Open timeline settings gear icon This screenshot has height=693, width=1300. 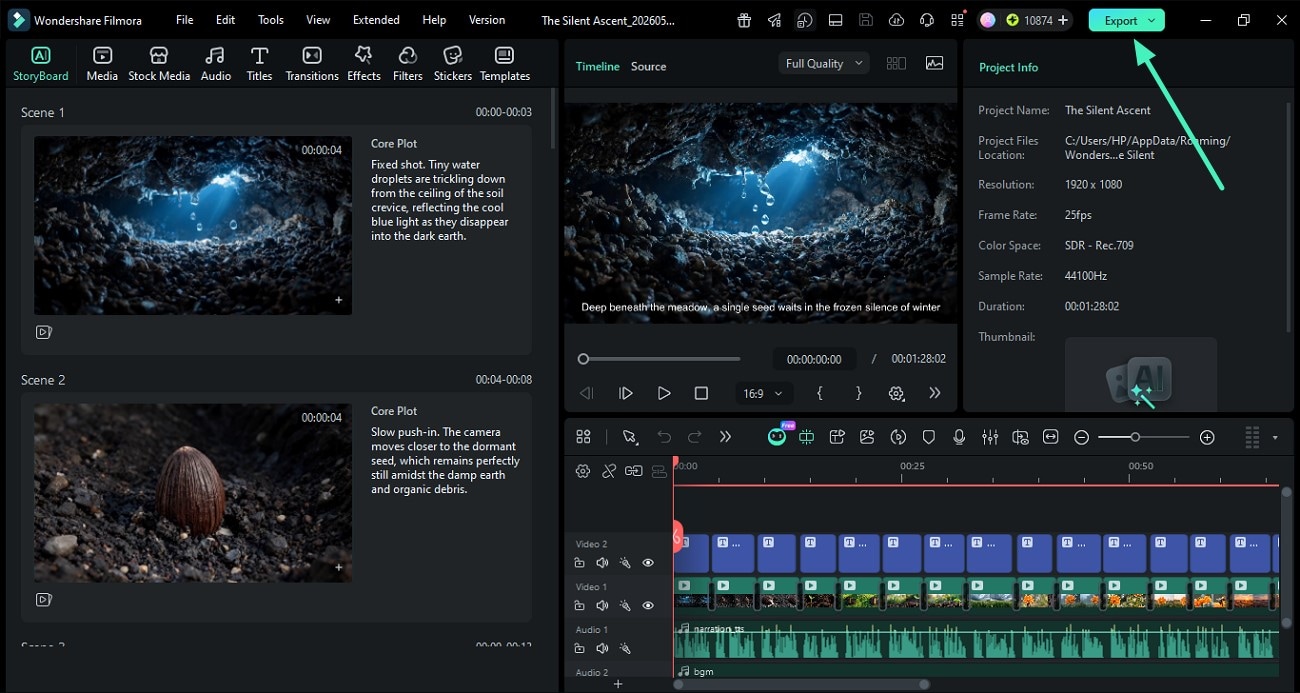(x=583, y=471)
